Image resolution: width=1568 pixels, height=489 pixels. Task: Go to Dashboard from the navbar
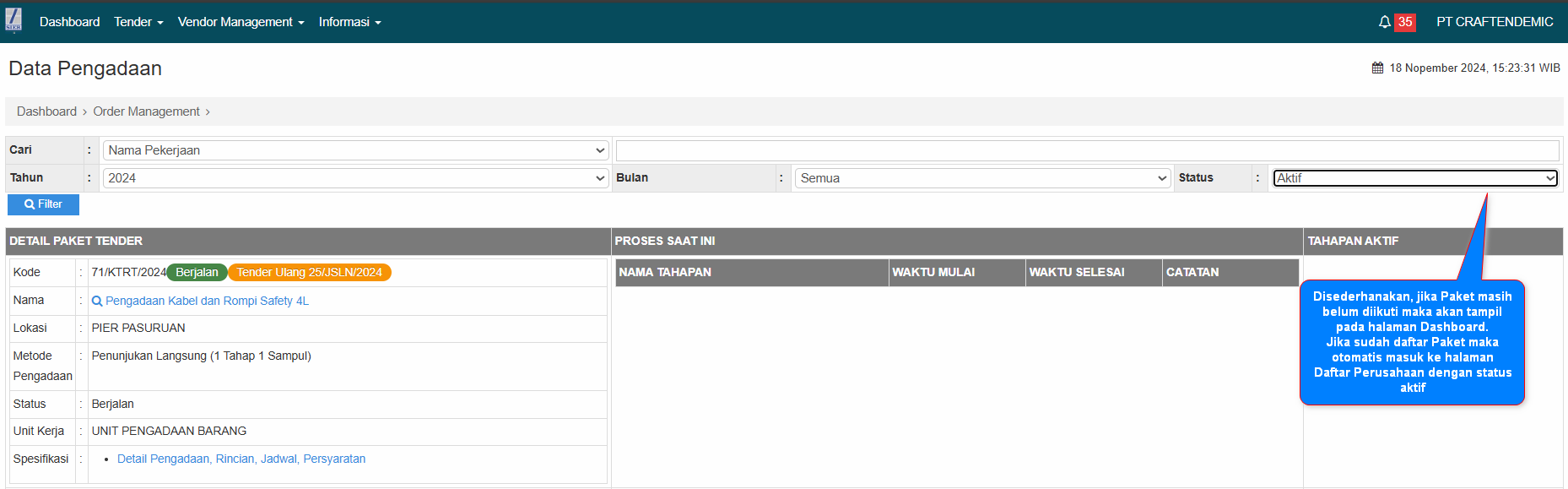tap(69, 22)
